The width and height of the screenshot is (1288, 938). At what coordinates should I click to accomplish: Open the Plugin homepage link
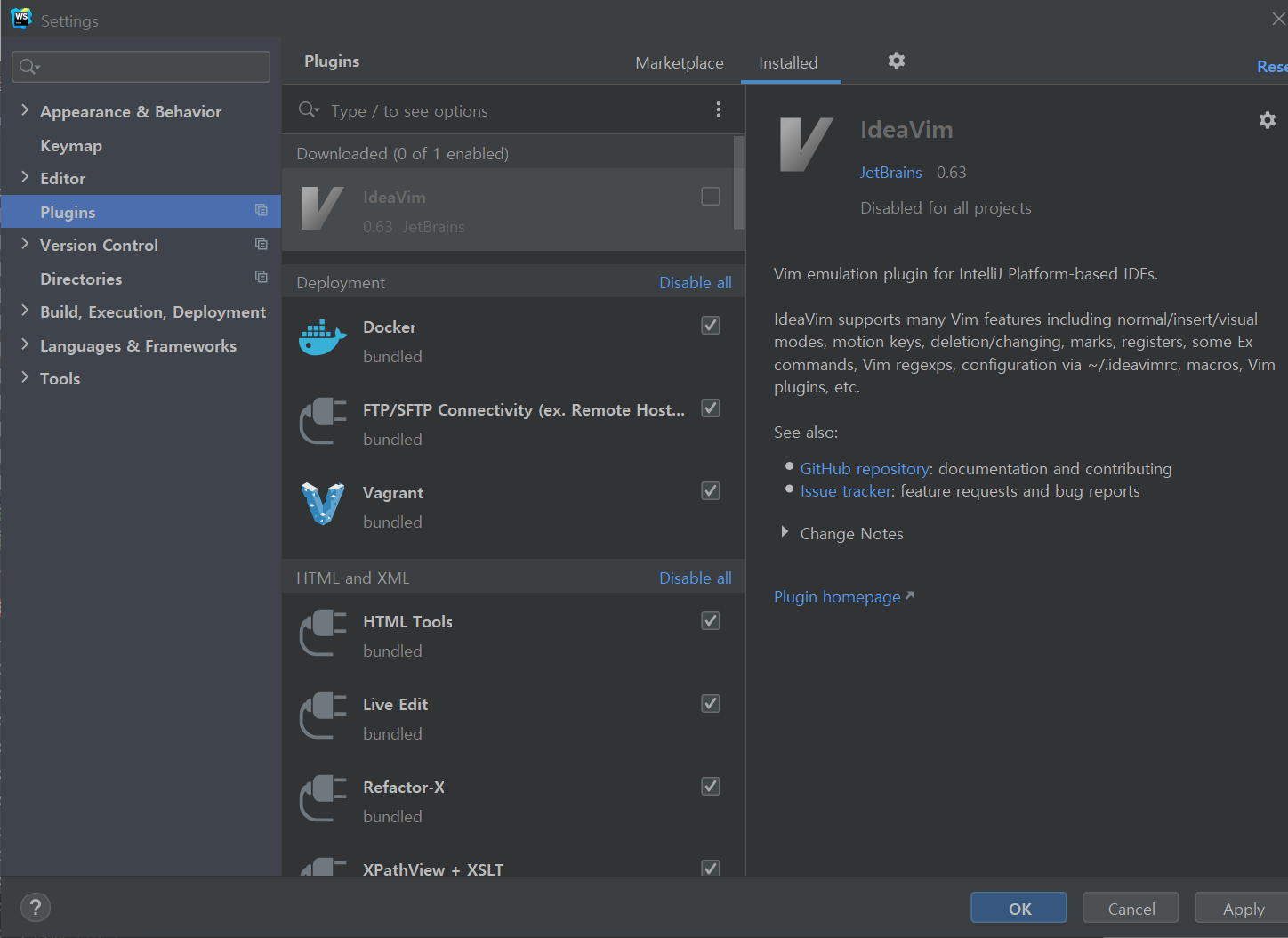pyautogui.click(x=843, y=596)
